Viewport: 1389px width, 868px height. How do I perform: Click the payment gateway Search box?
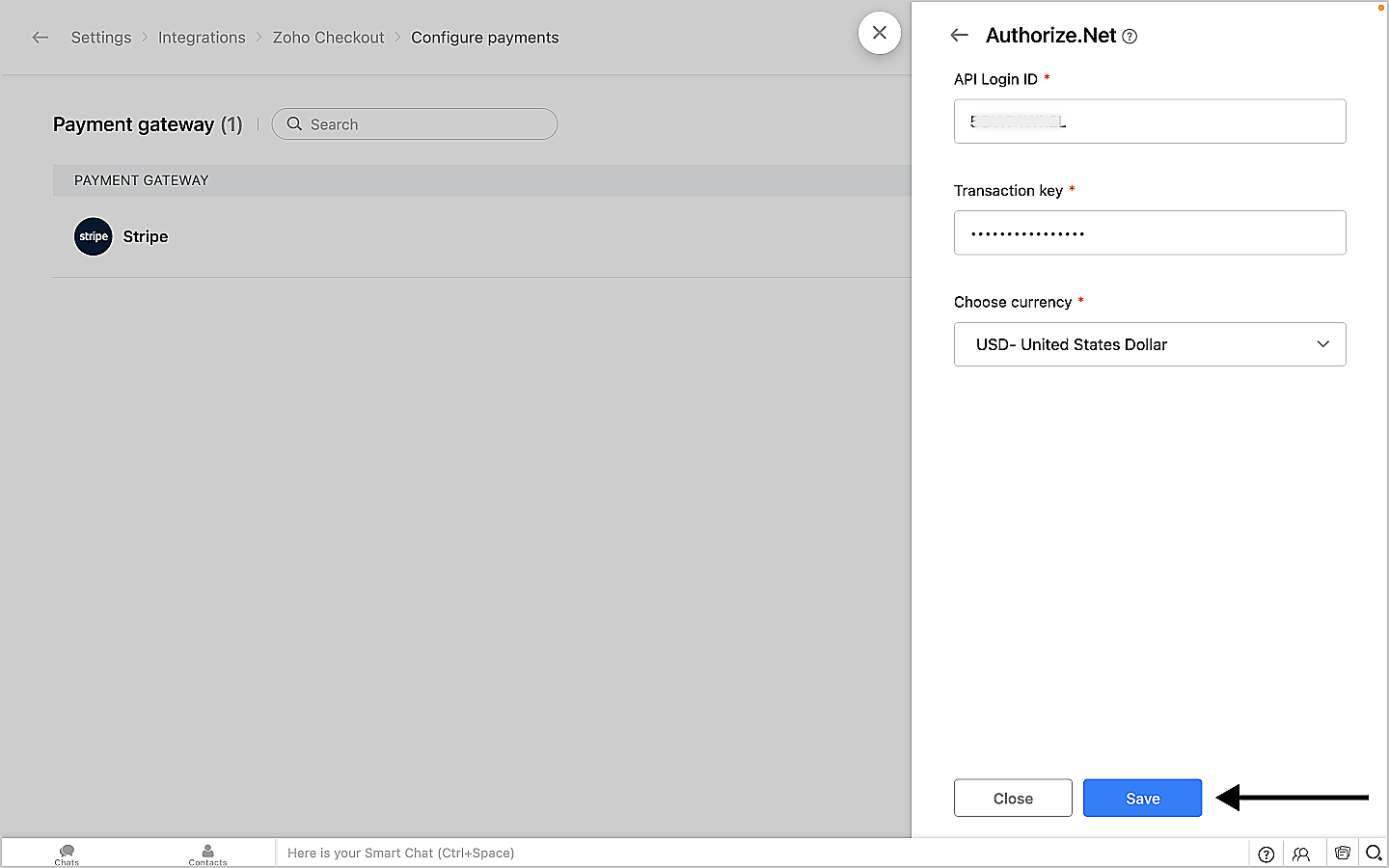(415, 124)
